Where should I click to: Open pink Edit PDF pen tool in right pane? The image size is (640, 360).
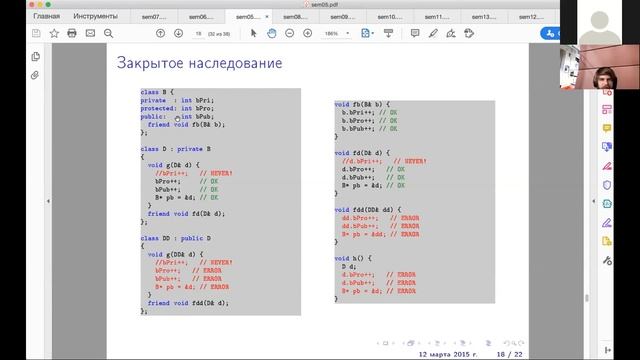pyautogui.click(x=607, y=166)
